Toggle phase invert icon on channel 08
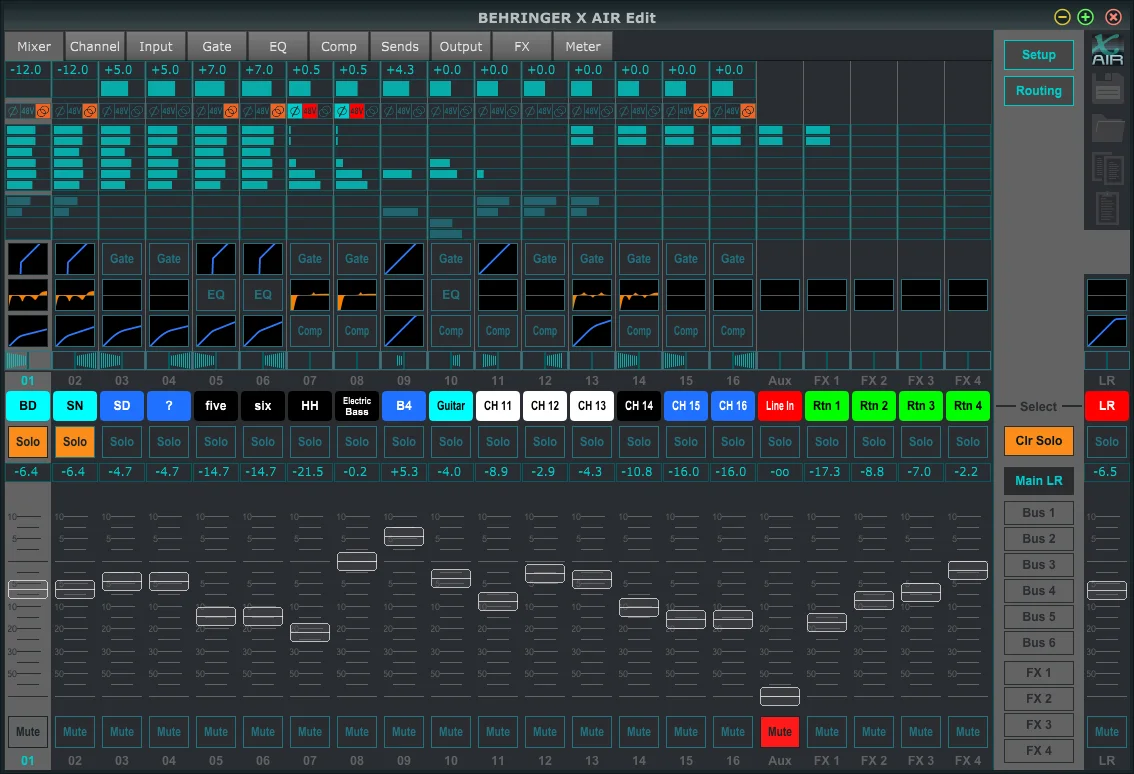The image size is (1134, 774). (342, 111)
